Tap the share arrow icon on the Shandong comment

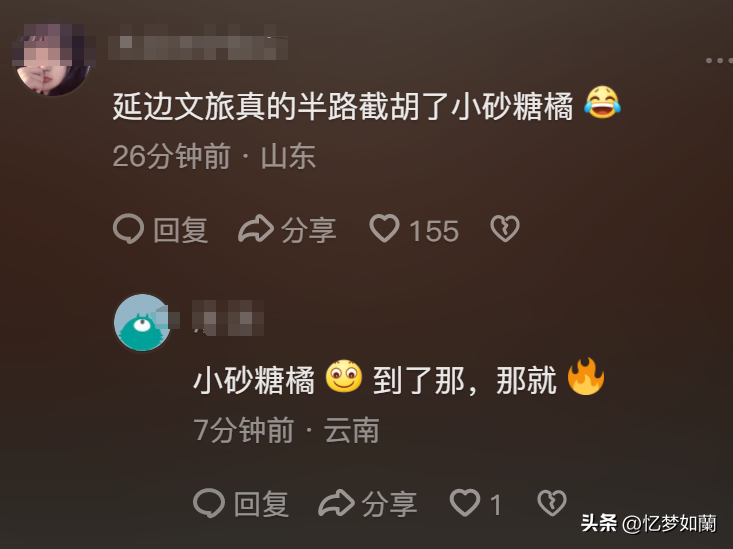coord(256,229)
